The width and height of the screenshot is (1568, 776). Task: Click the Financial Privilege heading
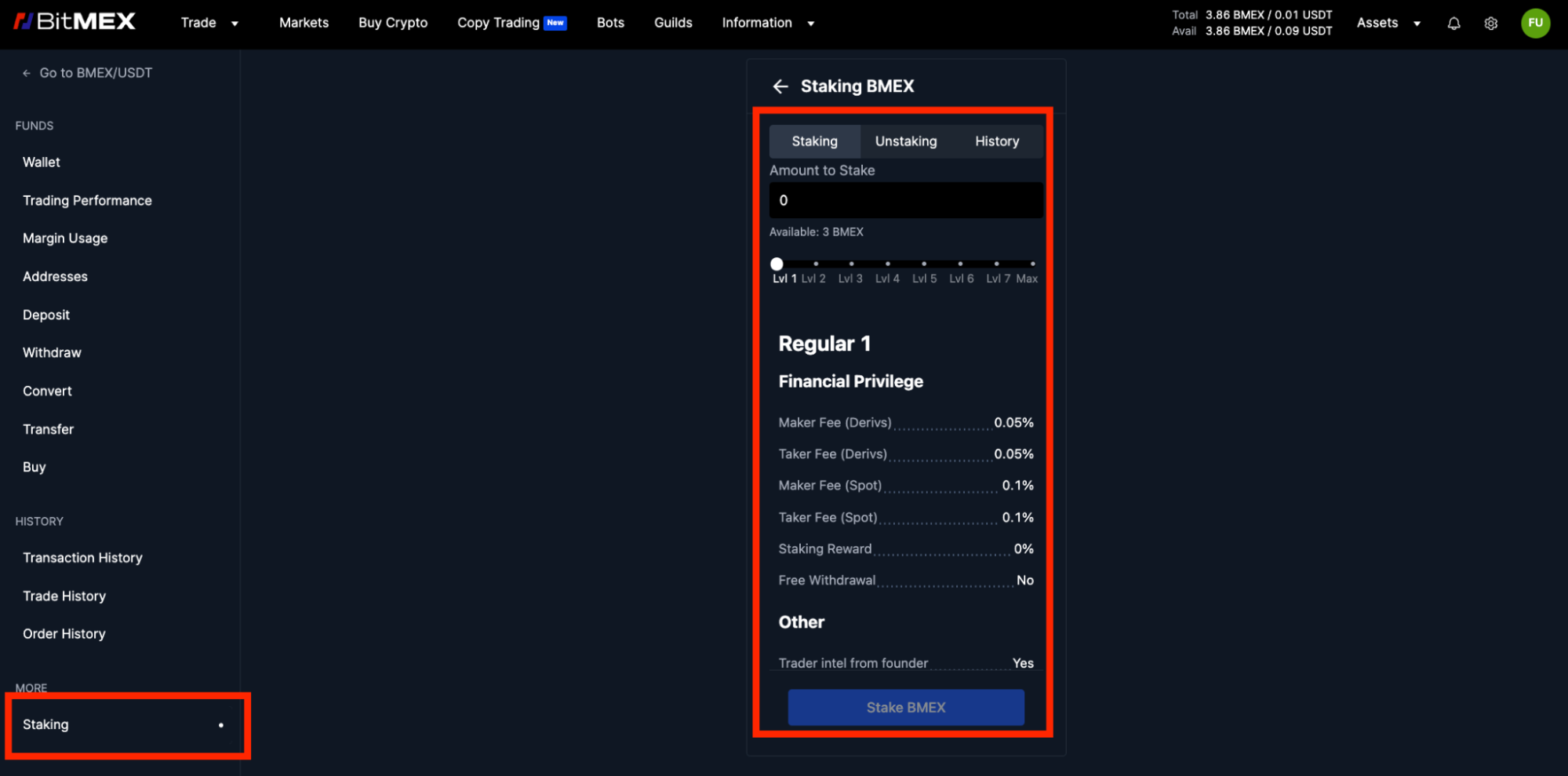(x=850, y=381)
